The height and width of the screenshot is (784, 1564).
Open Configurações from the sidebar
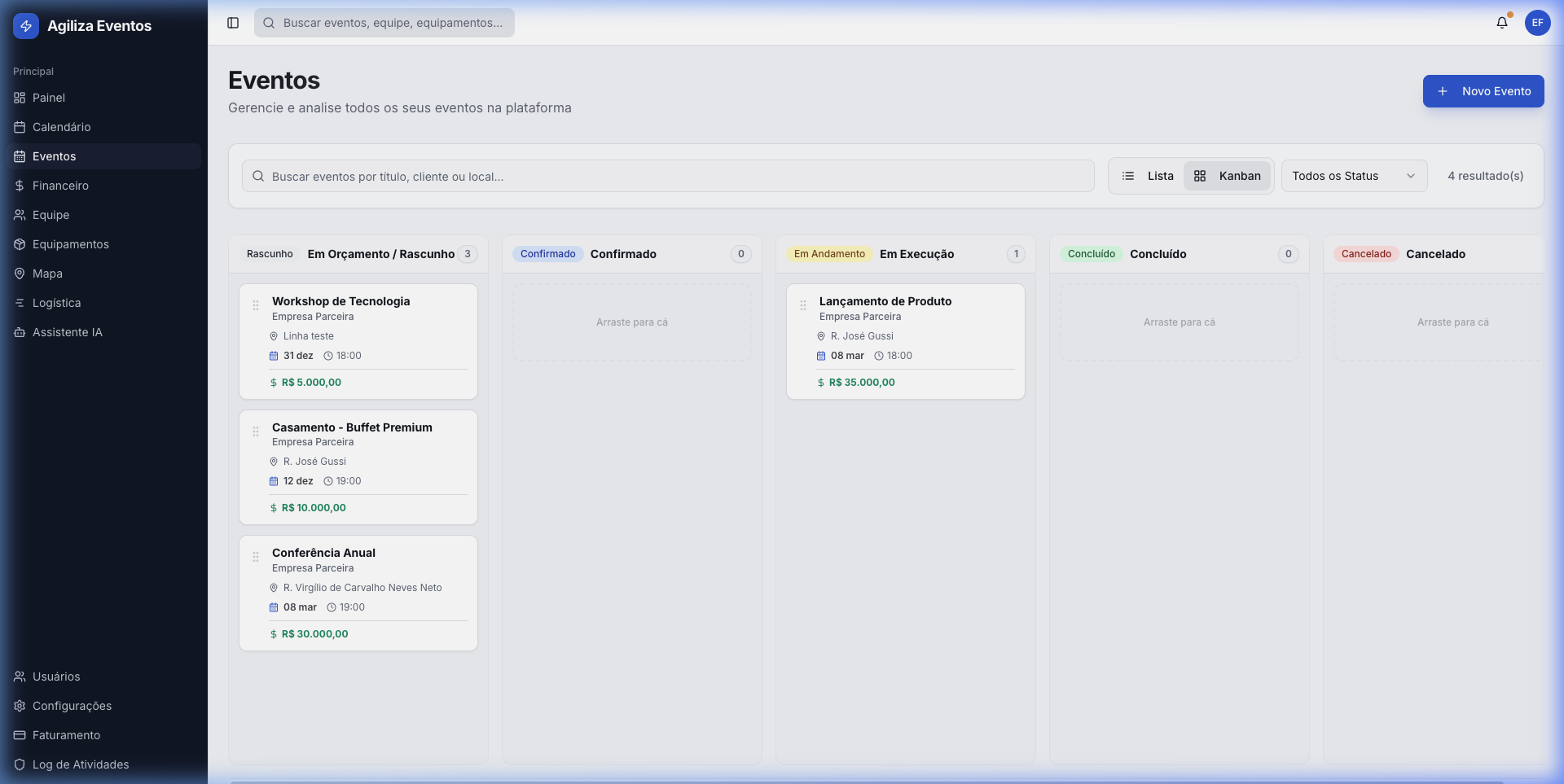(72, 706)
